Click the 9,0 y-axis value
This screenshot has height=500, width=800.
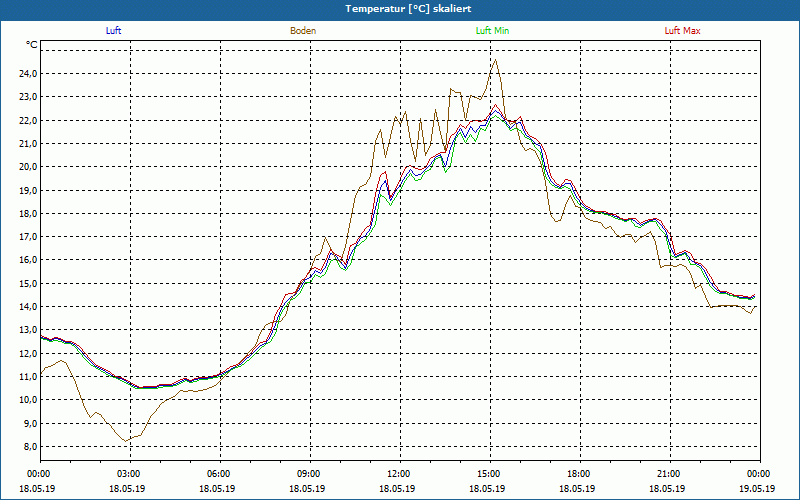point(30,423)
